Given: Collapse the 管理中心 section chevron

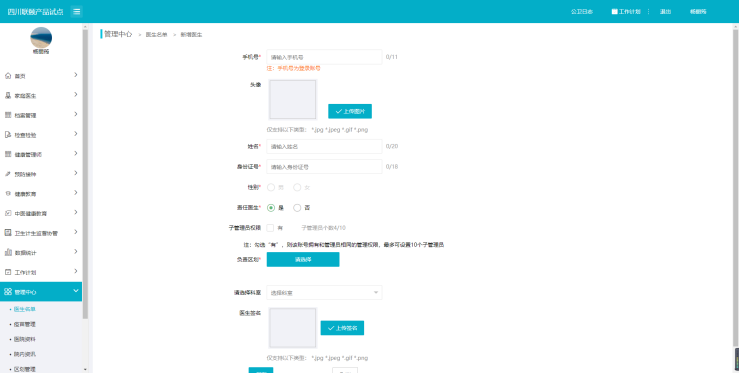Looking at the screenshot, I should click(x=76, y=291).
